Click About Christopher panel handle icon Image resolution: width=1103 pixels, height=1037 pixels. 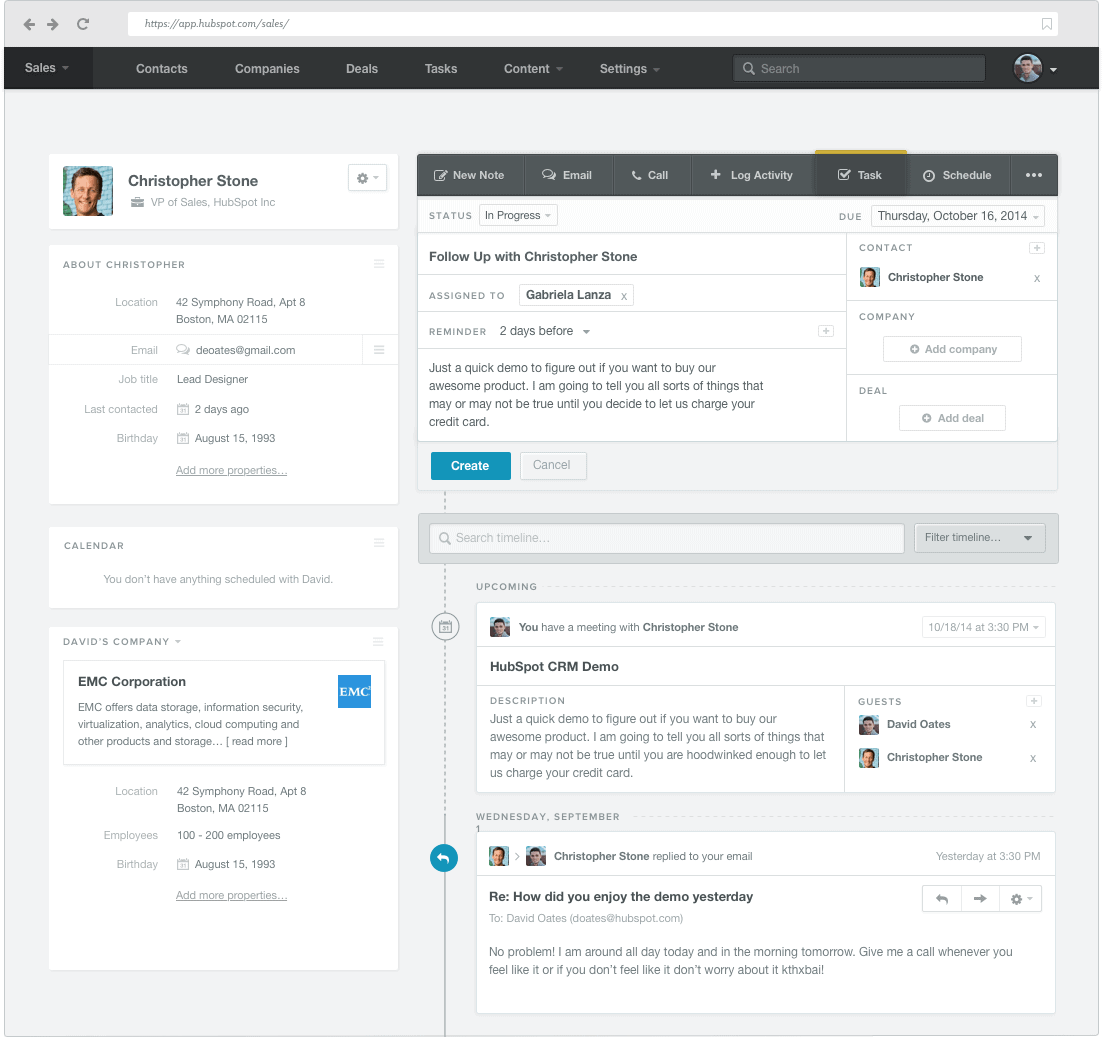coord(379,265)
